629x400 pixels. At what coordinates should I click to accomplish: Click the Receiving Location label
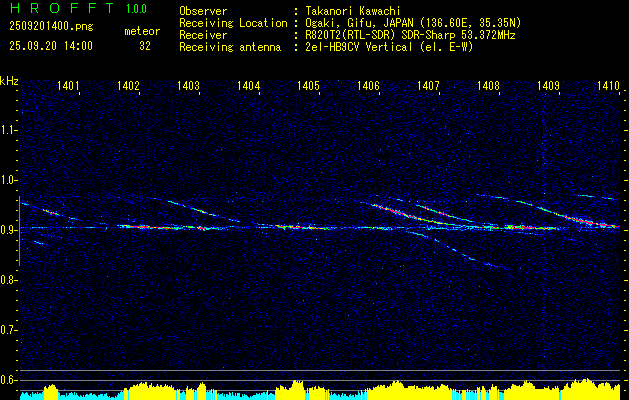(x=233, y=23)
